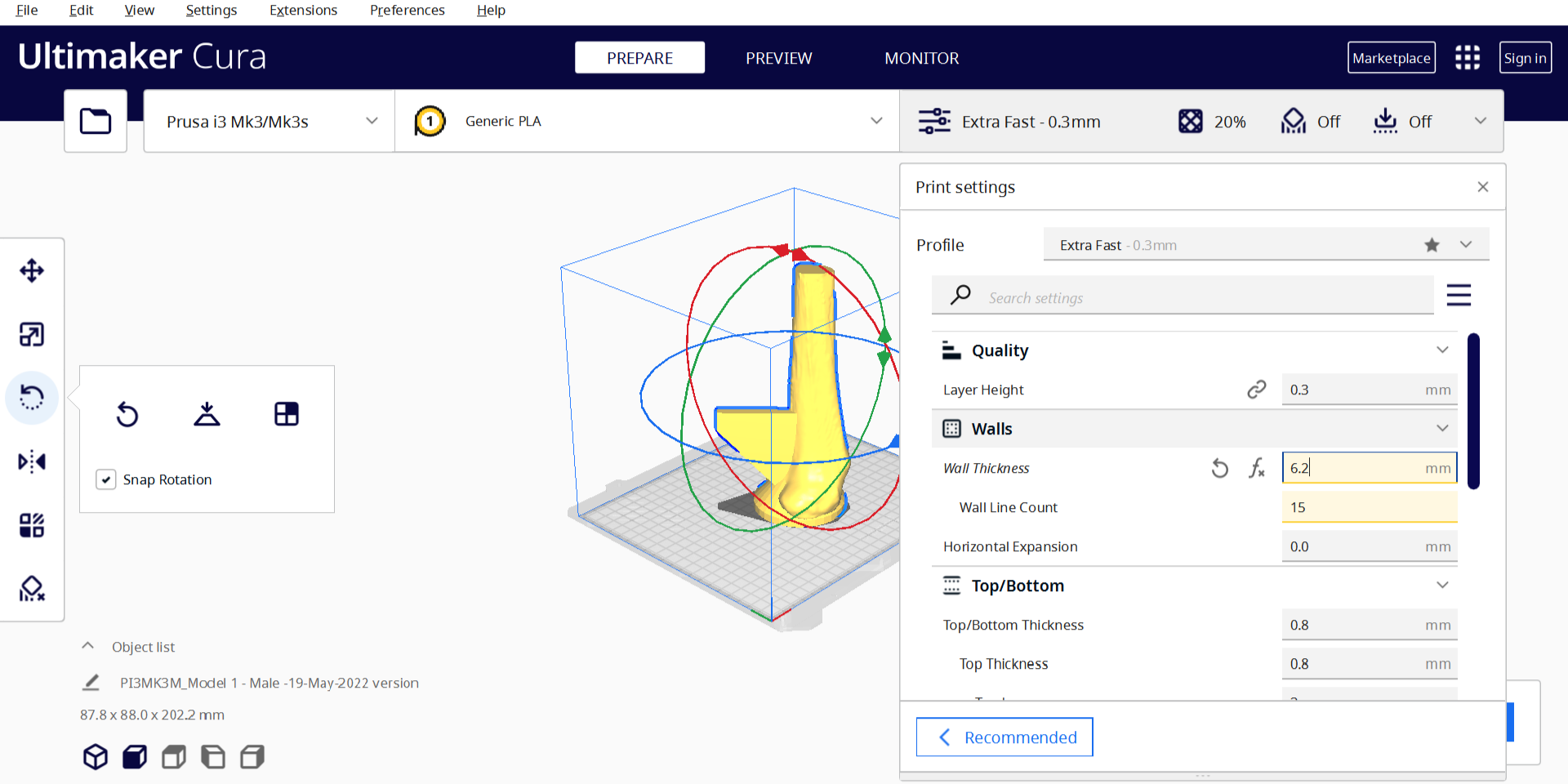Select the Move tool in left toolbar
Screen dimensions: 1568x784
tap(32, 270)
